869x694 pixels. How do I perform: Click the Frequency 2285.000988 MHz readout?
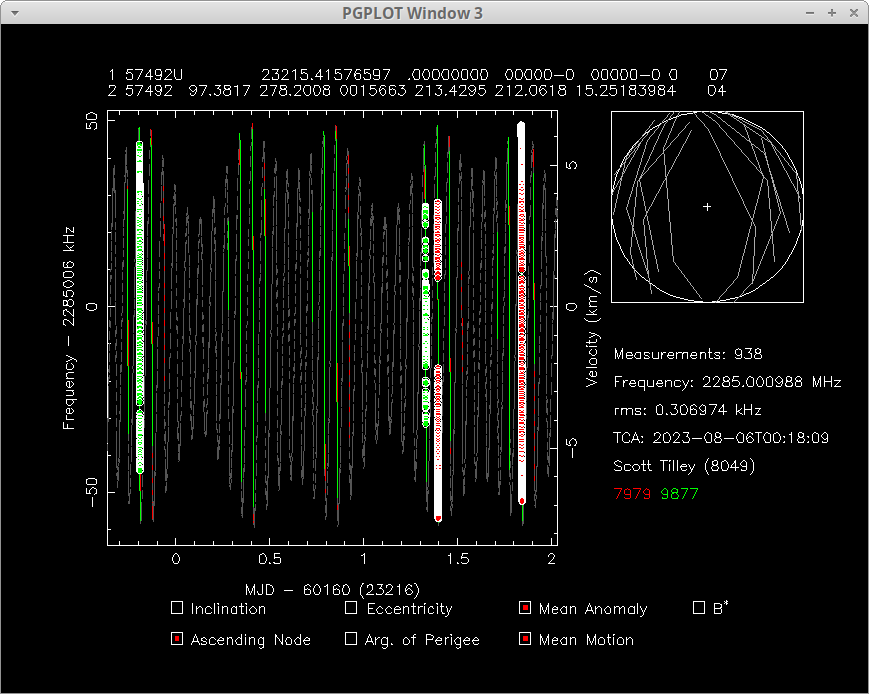click(x=727, y=382)
